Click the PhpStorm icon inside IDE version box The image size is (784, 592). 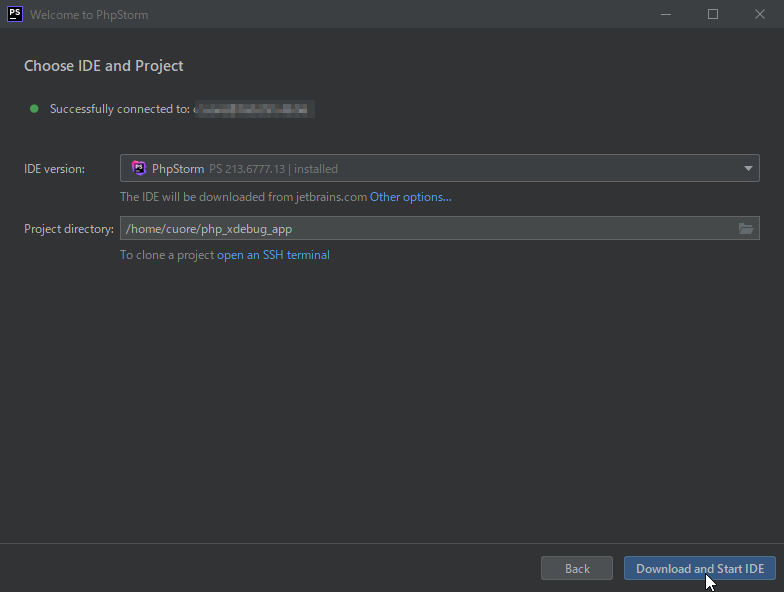point(139,169)
